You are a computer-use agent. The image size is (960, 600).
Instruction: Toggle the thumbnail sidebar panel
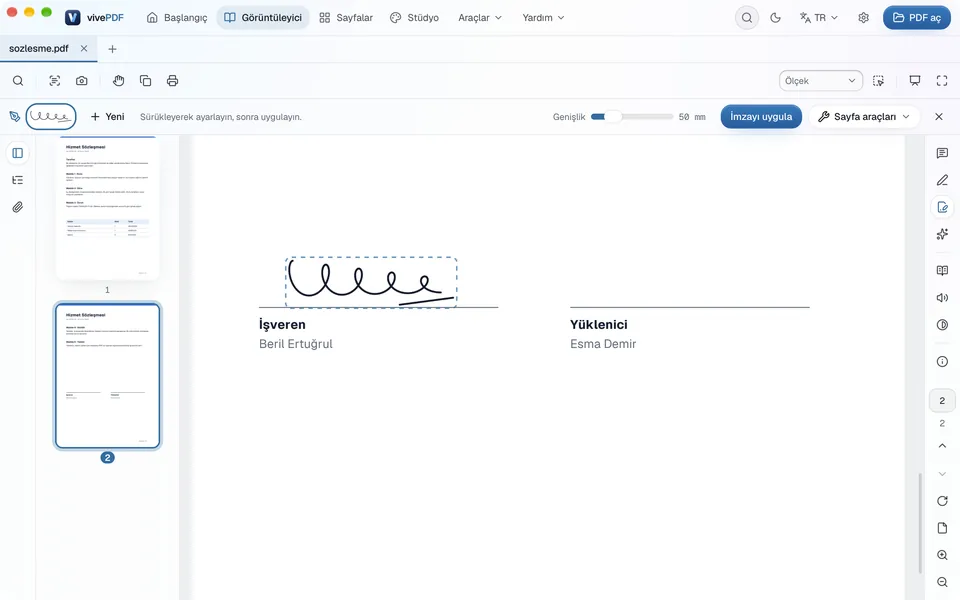click(x=18, y=153)
